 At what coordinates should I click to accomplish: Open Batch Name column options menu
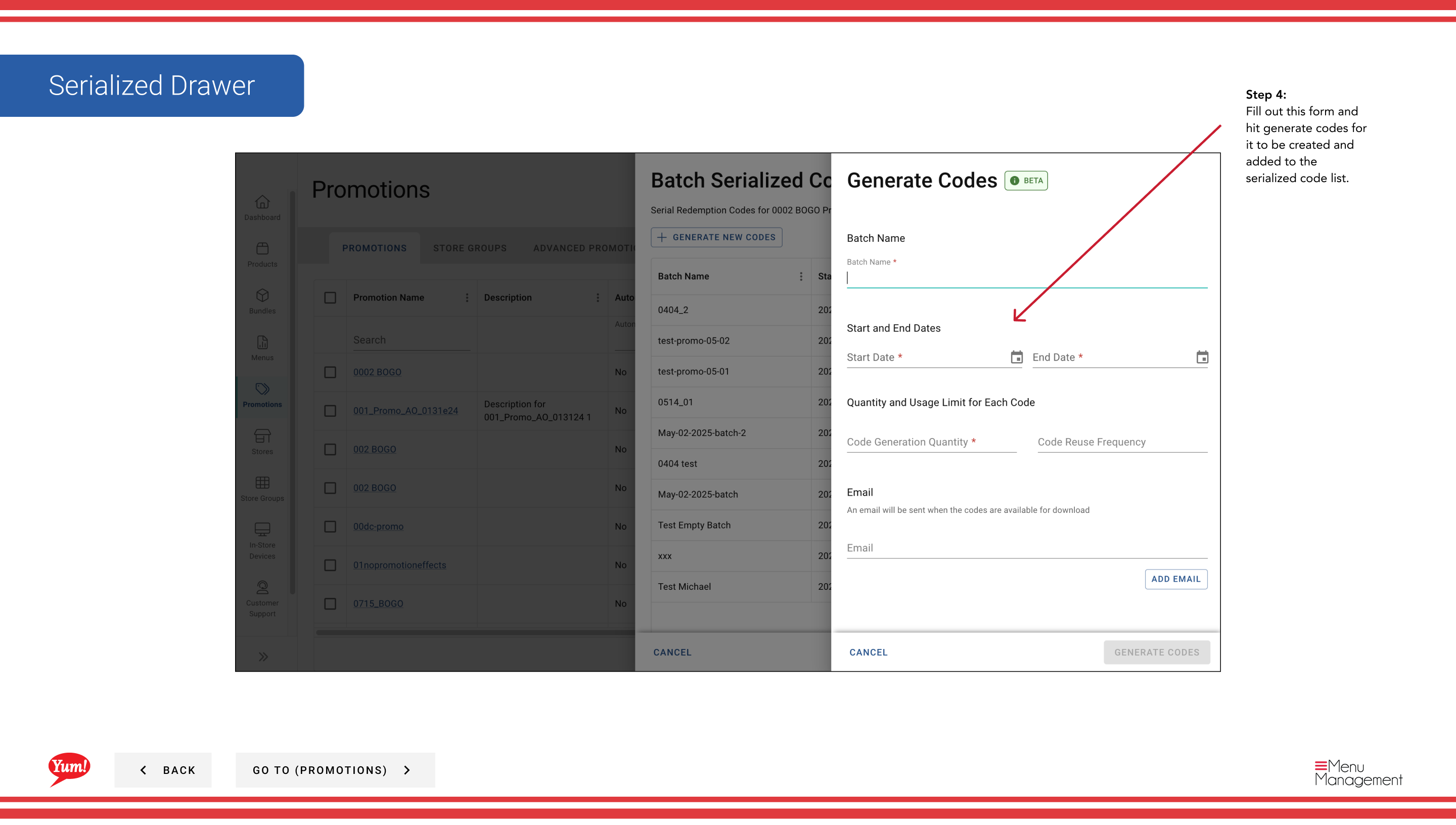[x=800, y=277]
